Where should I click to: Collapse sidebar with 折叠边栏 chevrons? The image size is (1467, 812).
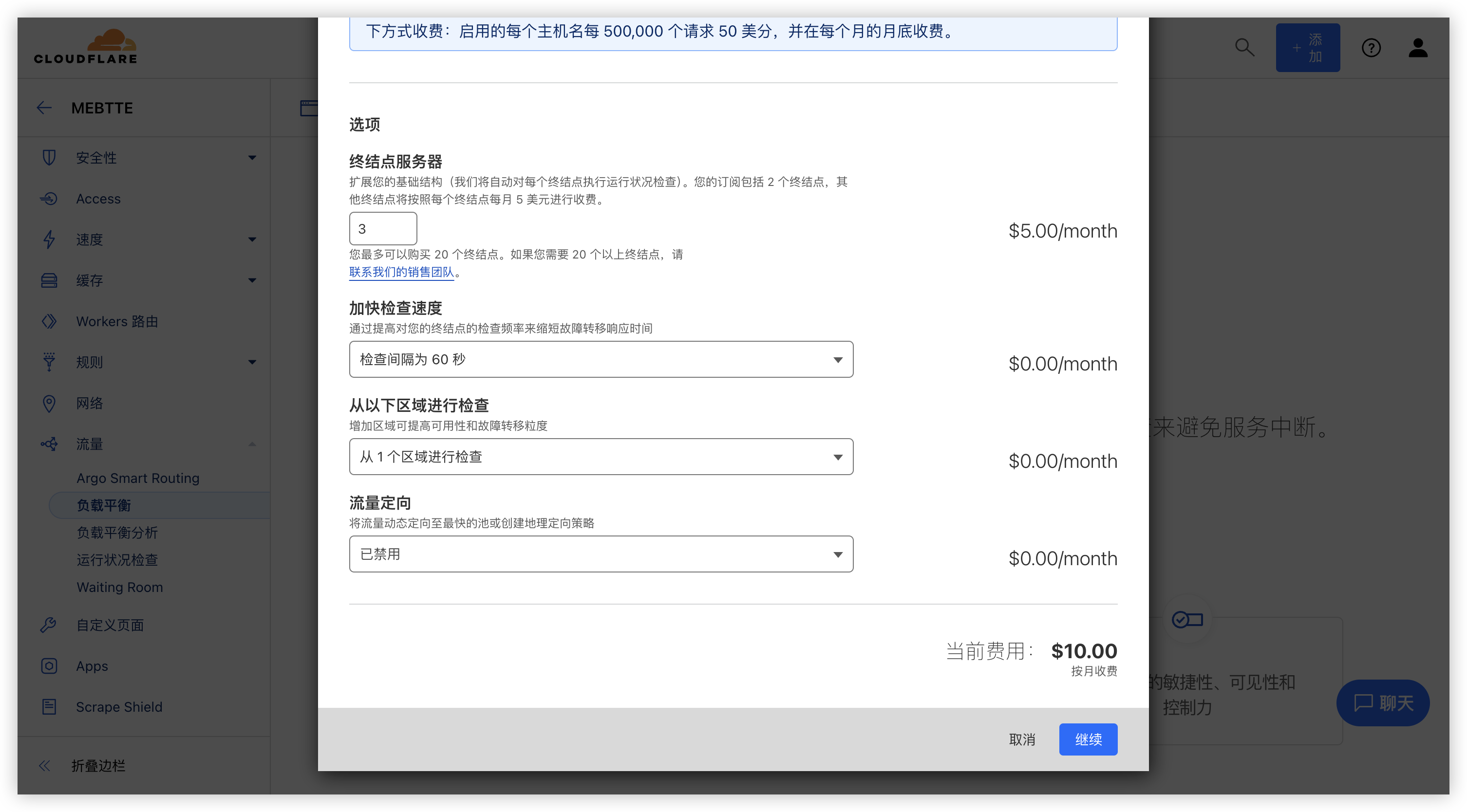tap(44, 766)
